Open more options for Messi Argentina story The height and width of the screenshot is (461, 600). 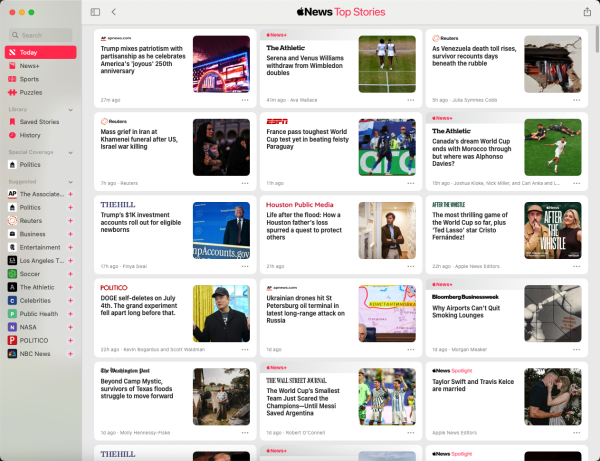pos(411,433)
